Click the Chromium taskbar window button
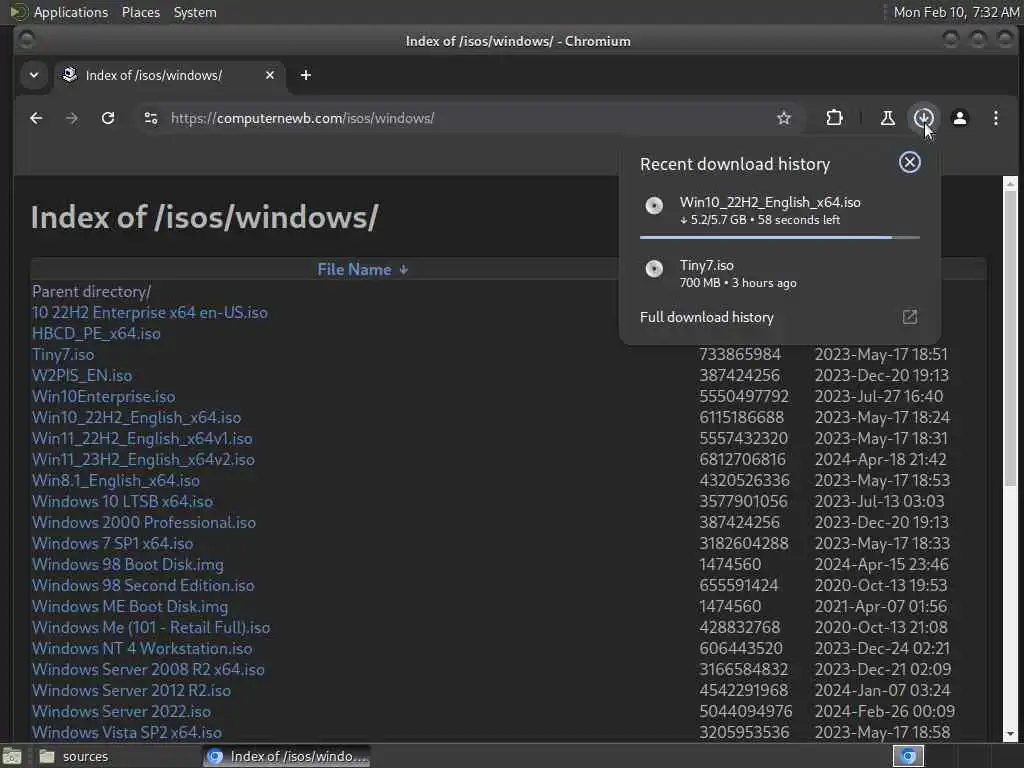This screenshot has width=1024, height=768. coord(286,756)
